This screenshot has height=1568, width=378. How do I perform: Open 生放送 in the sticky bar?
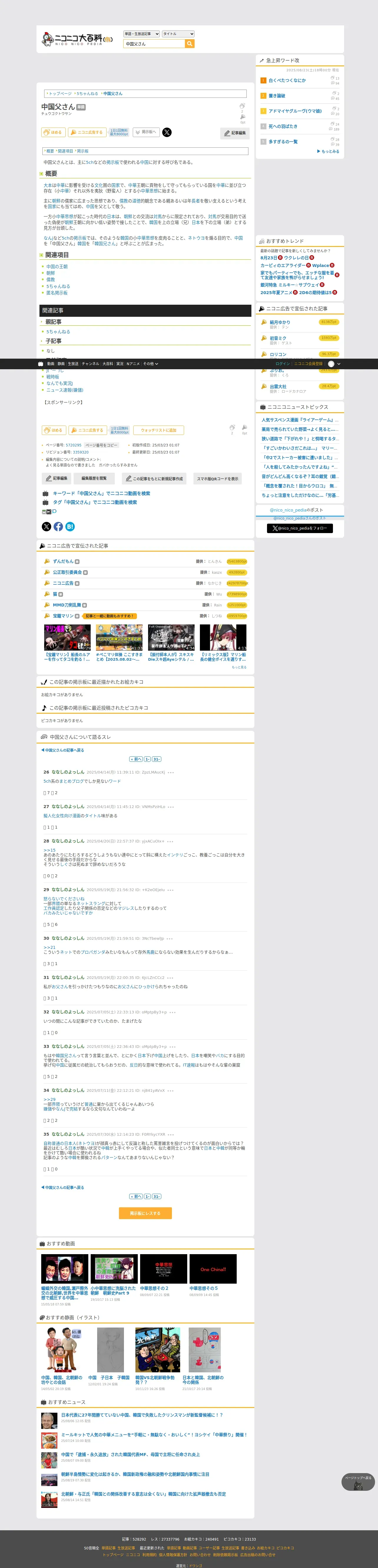[x=73, y=363]
